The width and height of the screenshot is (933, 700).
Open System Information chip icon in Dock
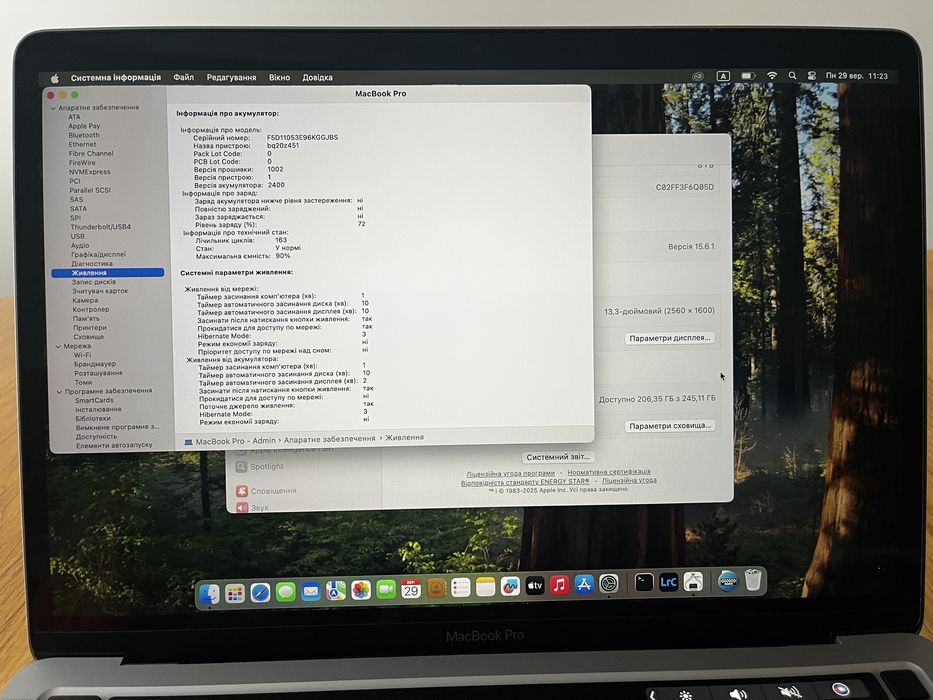pos(693,582)
